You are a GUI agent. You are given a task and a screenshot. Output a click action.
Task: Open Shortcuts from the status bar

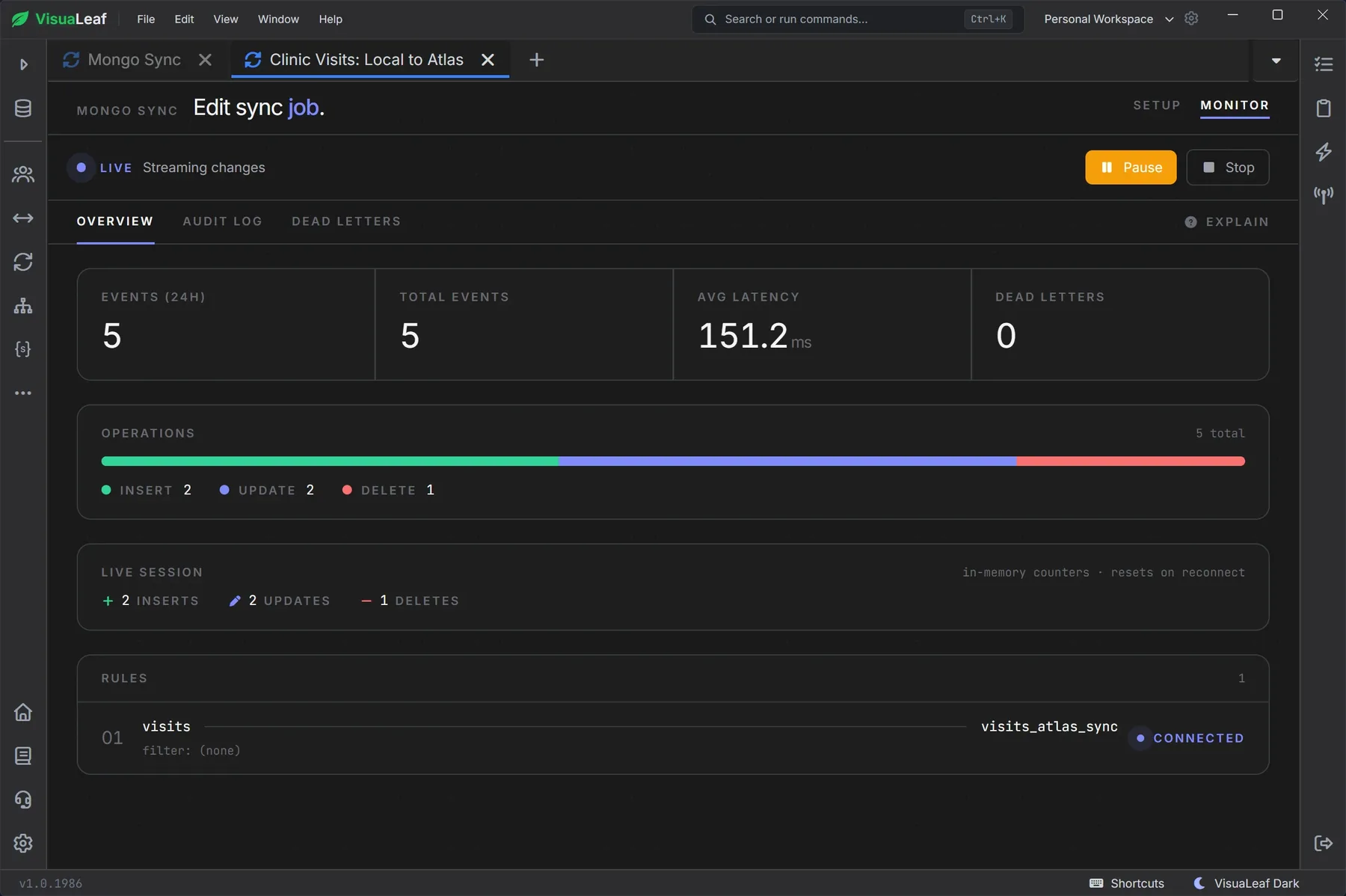[1127, 883]
